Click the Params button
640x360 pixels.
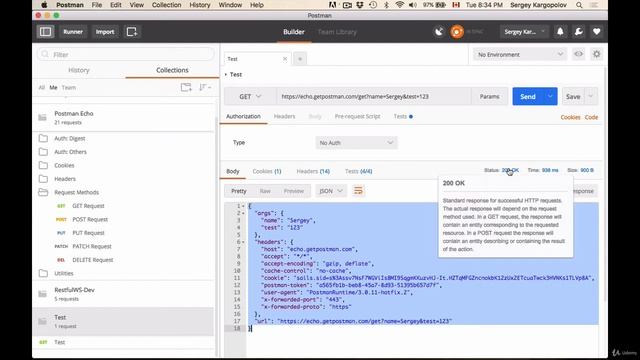(489, 97)
